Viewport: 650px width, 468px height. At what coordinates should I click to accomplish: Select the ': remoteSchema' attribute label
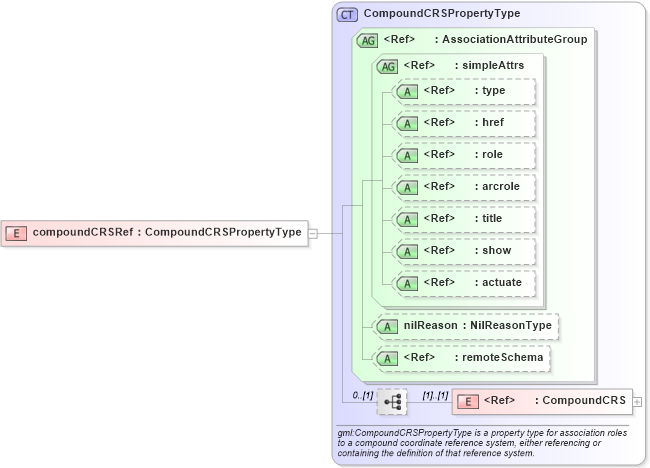click(499, 357)
